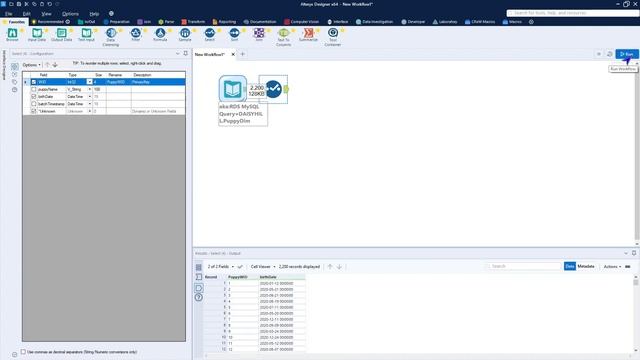
Task: Click the schedule workflow icon left of Run
Action: click(x=610, y=54)
